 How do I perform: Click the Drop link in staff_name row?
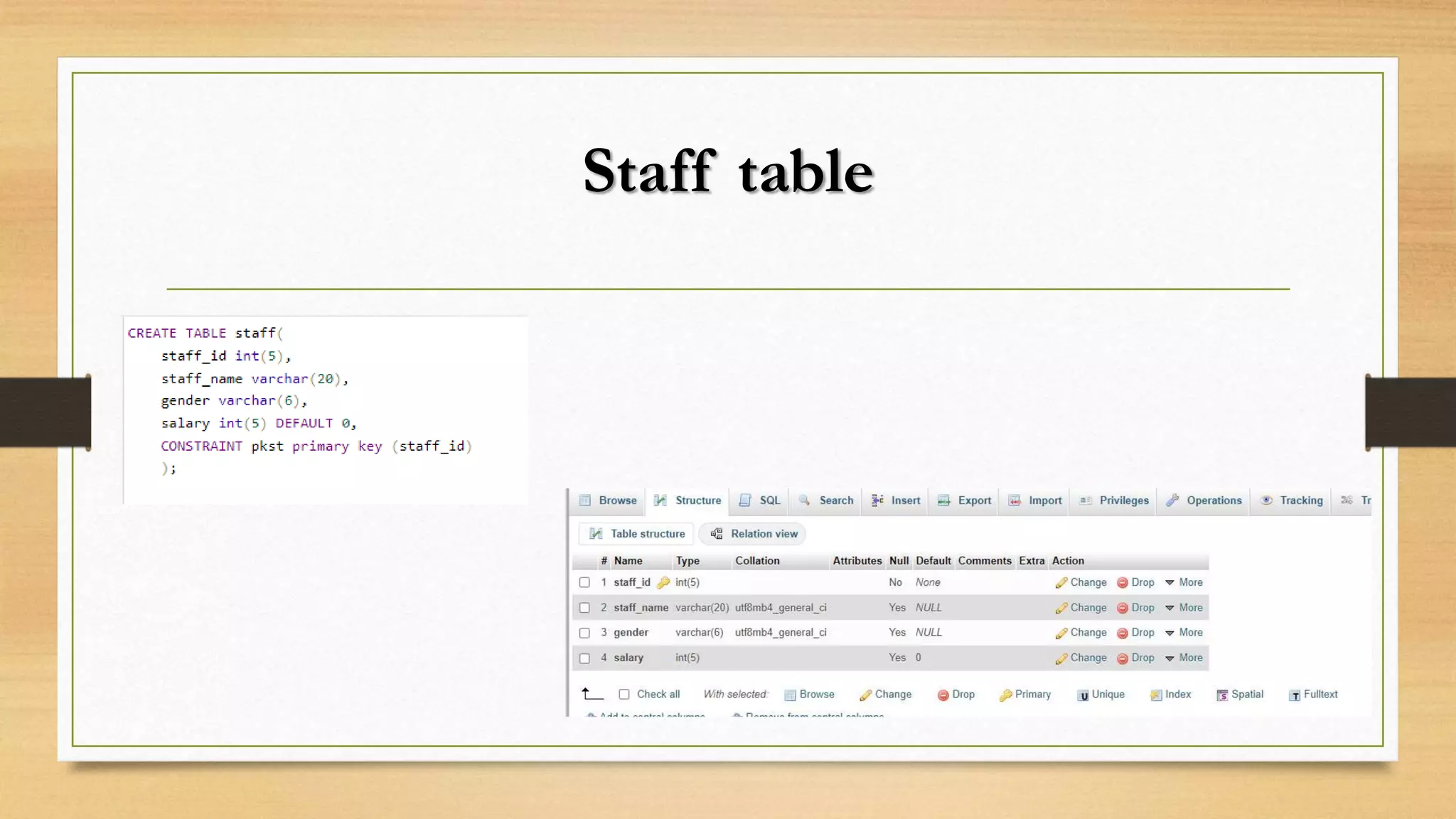click(1142, 608)
